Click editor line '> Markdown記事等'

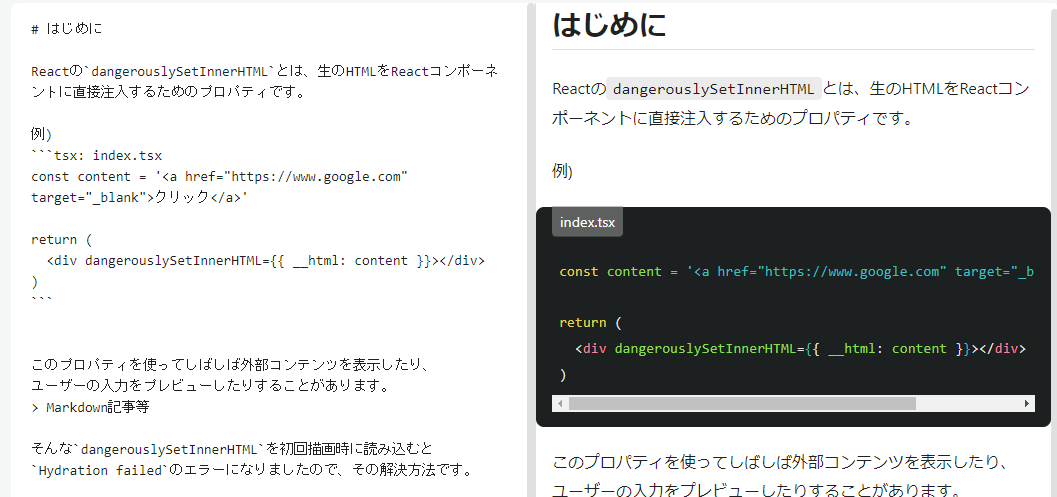coord(90,407)
